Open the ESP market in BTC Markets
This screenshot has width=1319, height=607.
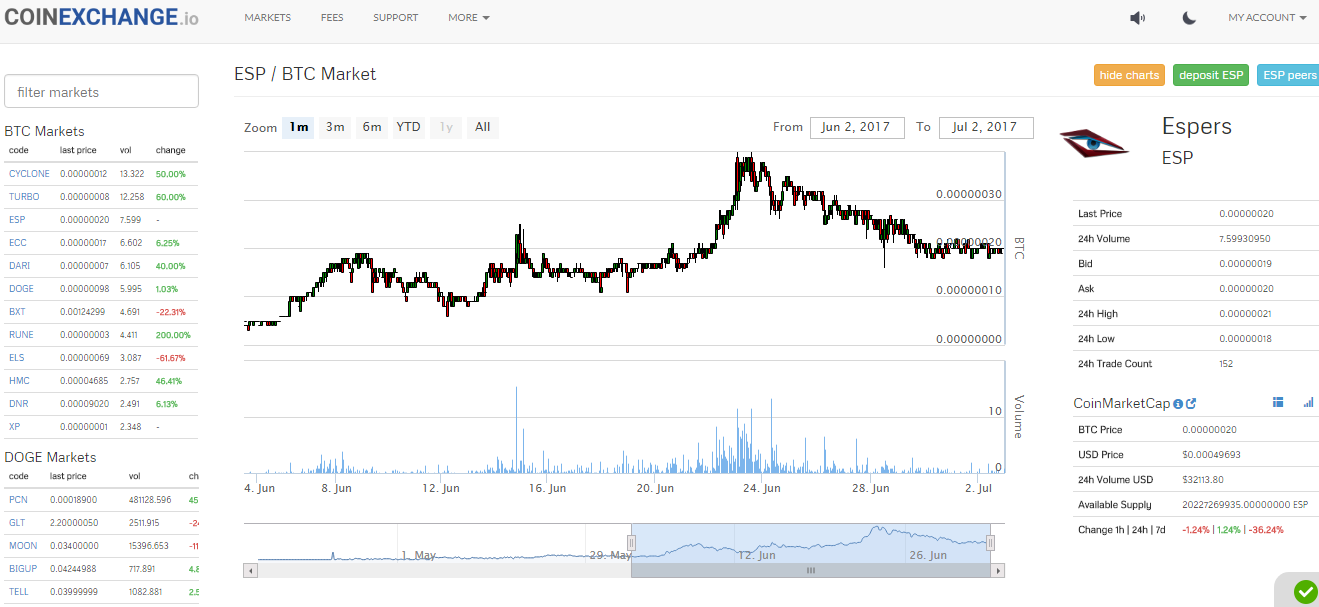point(17,220)
